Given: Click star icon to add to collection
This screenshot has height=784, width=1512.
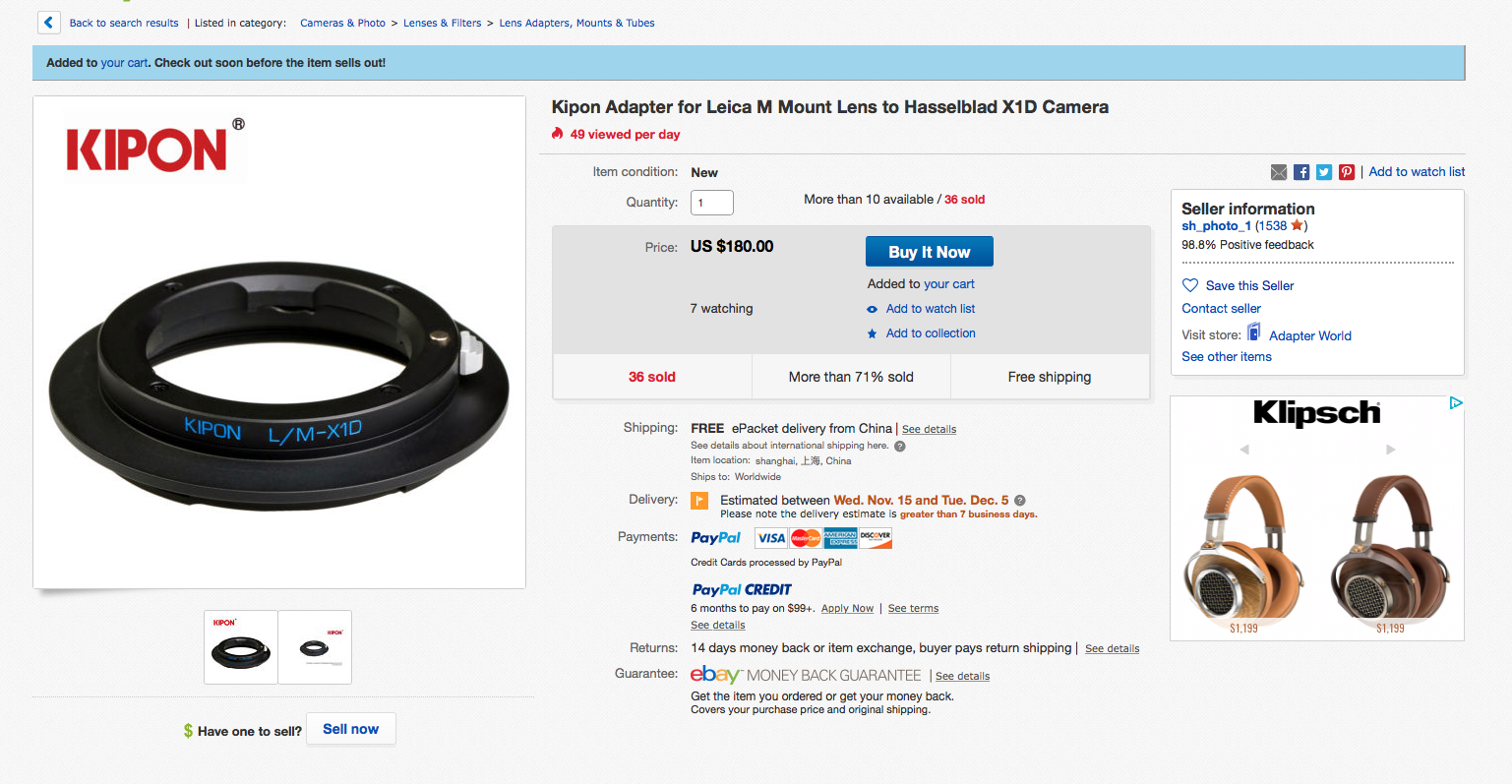Looking at the screenshot, I should click(872, 333).
